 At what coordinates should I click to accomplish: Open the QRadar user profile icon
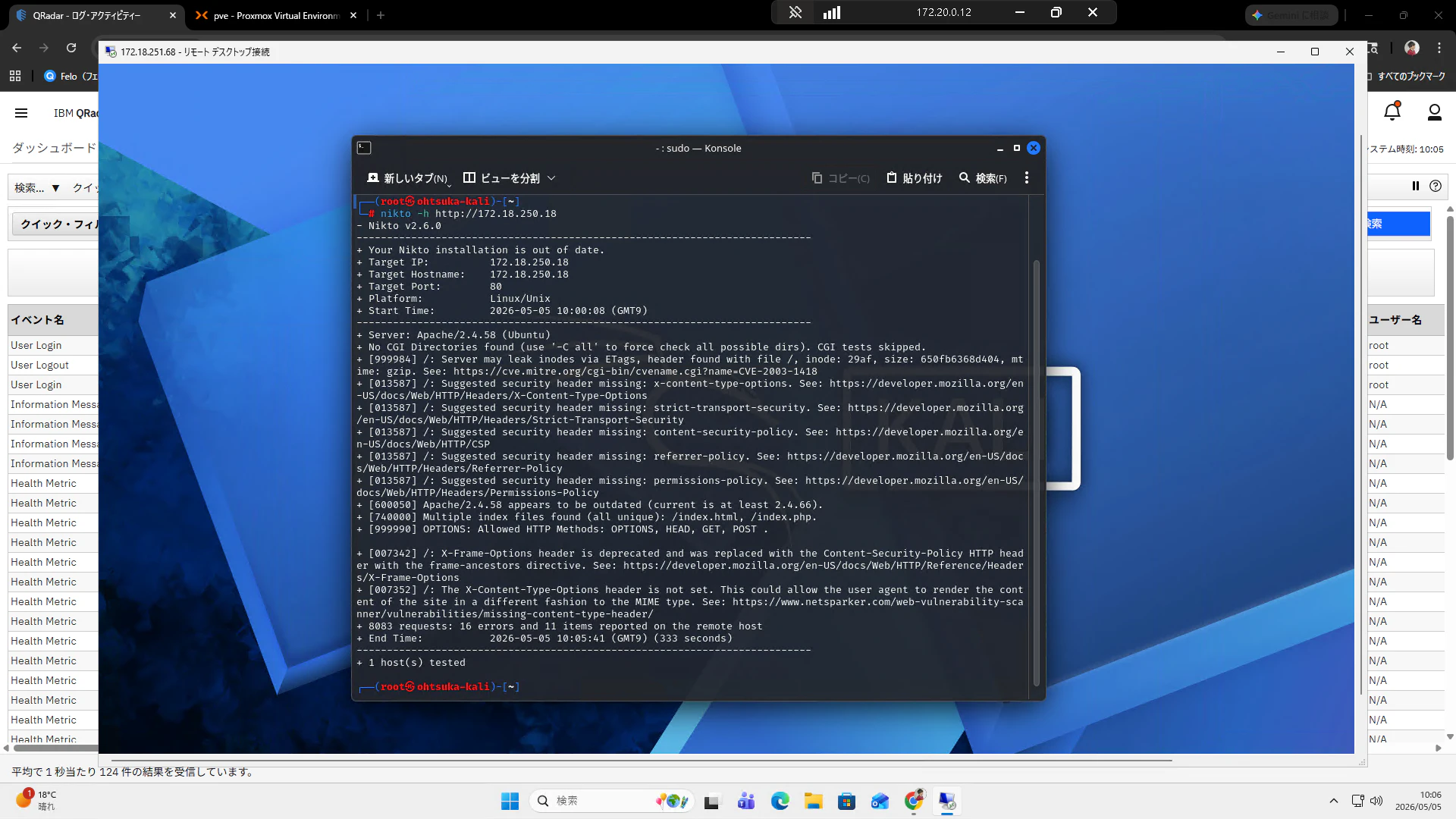point(1434,112)
